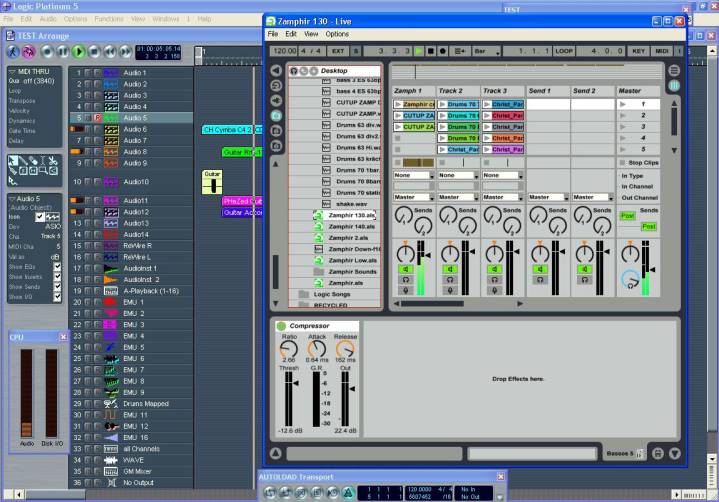719x502 pixels.
Task: Click the arm record button on Track 2
Action: coord(450,290)
